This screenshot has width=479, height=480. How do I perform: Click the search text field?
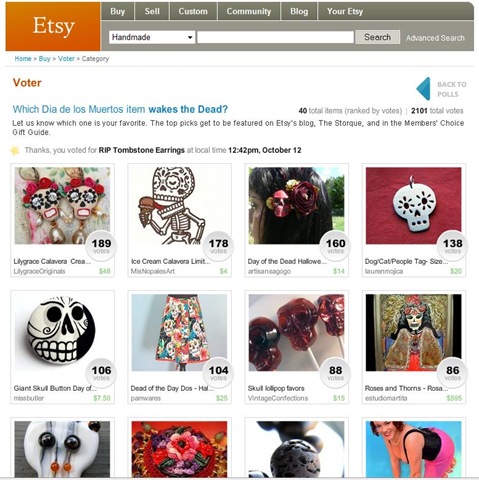[275, 37]
